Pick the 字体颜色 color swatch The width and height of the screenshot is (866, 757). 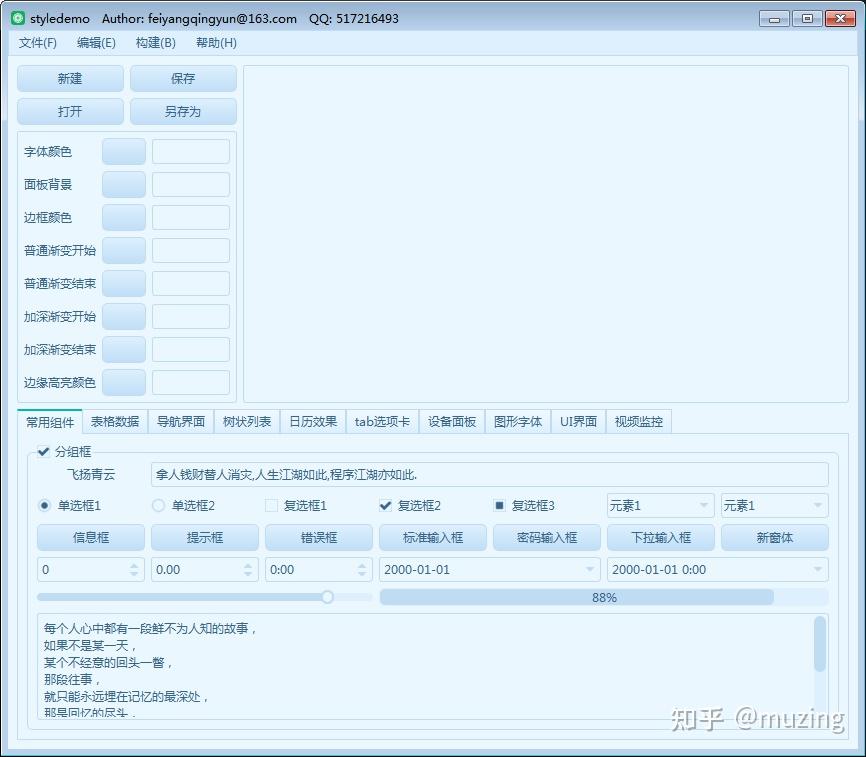click(123, 150)
